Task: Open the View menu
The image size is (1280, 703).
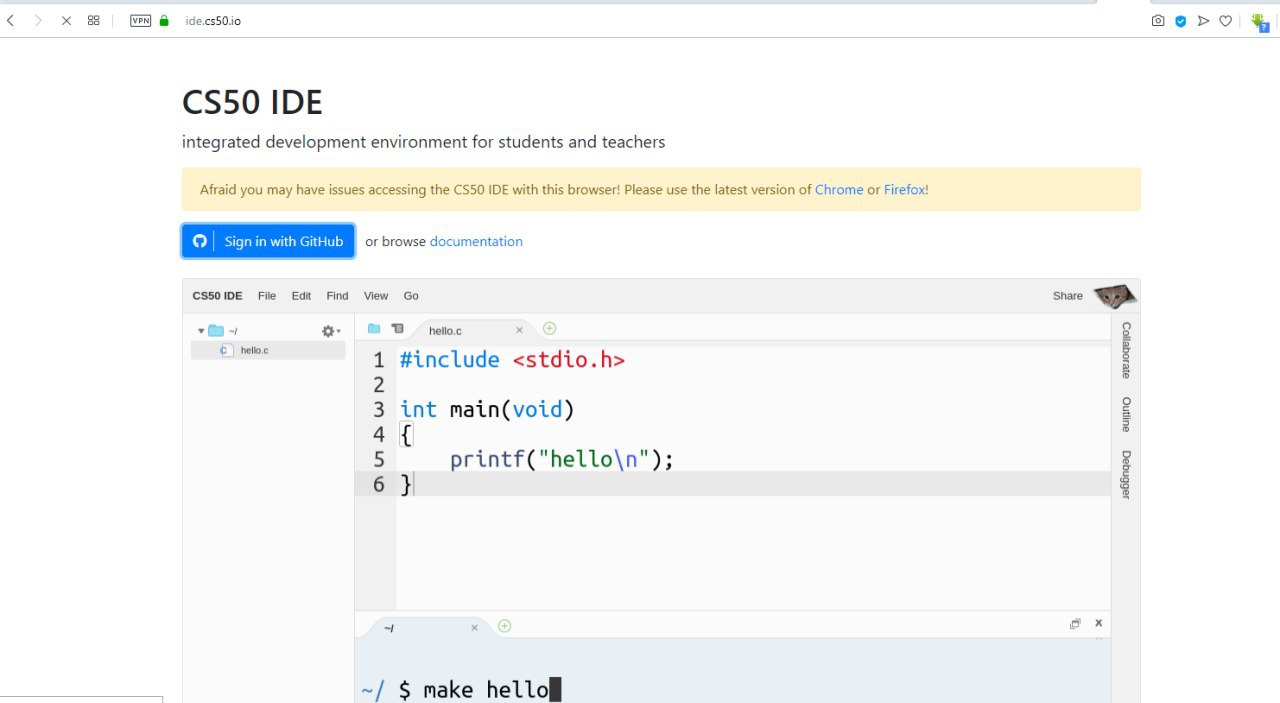Action: [376, 296]
